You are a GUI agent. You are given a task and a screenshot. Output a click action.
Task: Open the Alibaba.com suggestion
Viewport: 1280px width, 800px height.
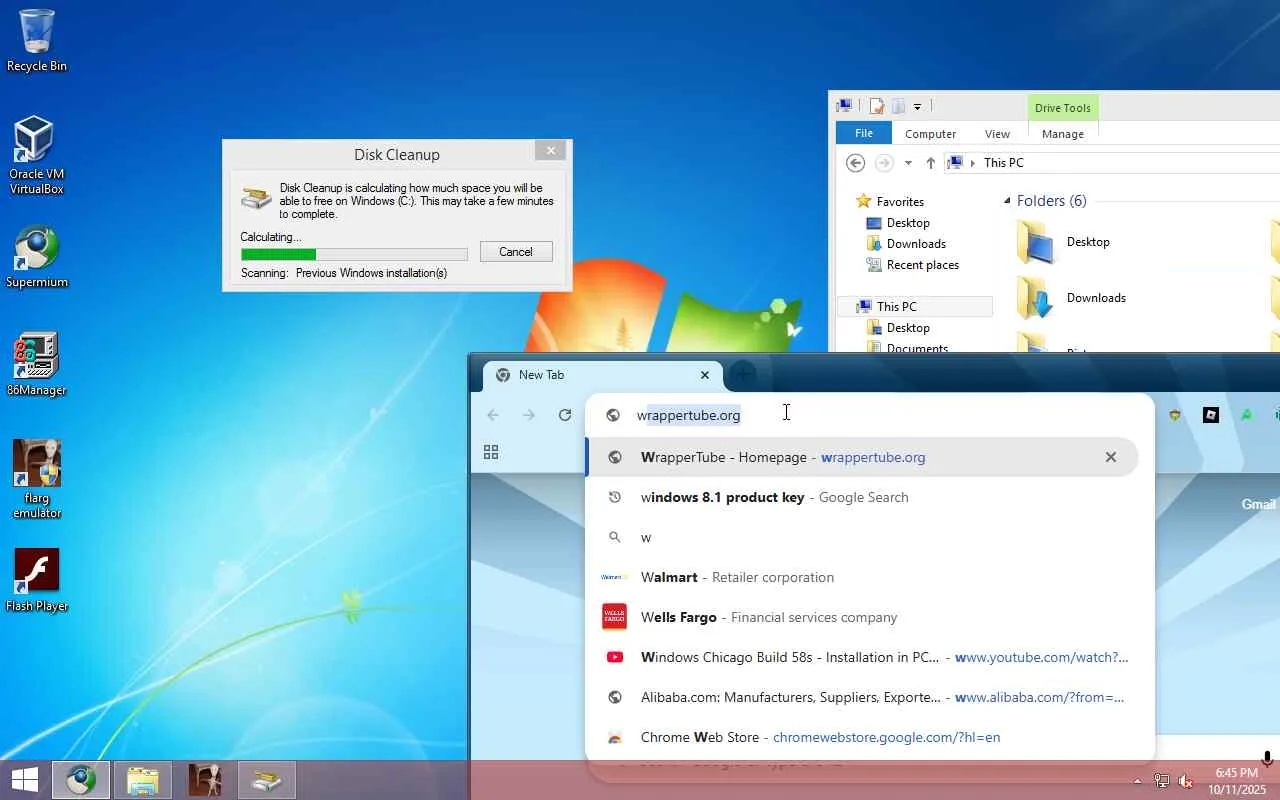(x=862, y=697)
